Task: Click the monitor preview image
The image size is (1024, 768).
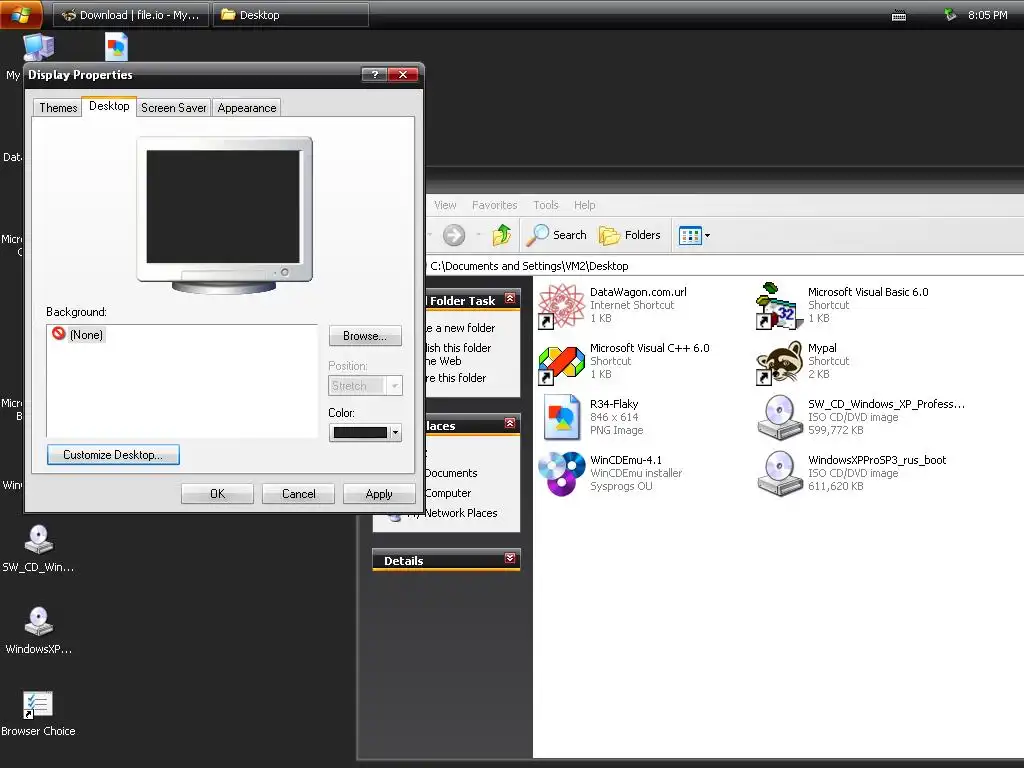Action: 224,216
